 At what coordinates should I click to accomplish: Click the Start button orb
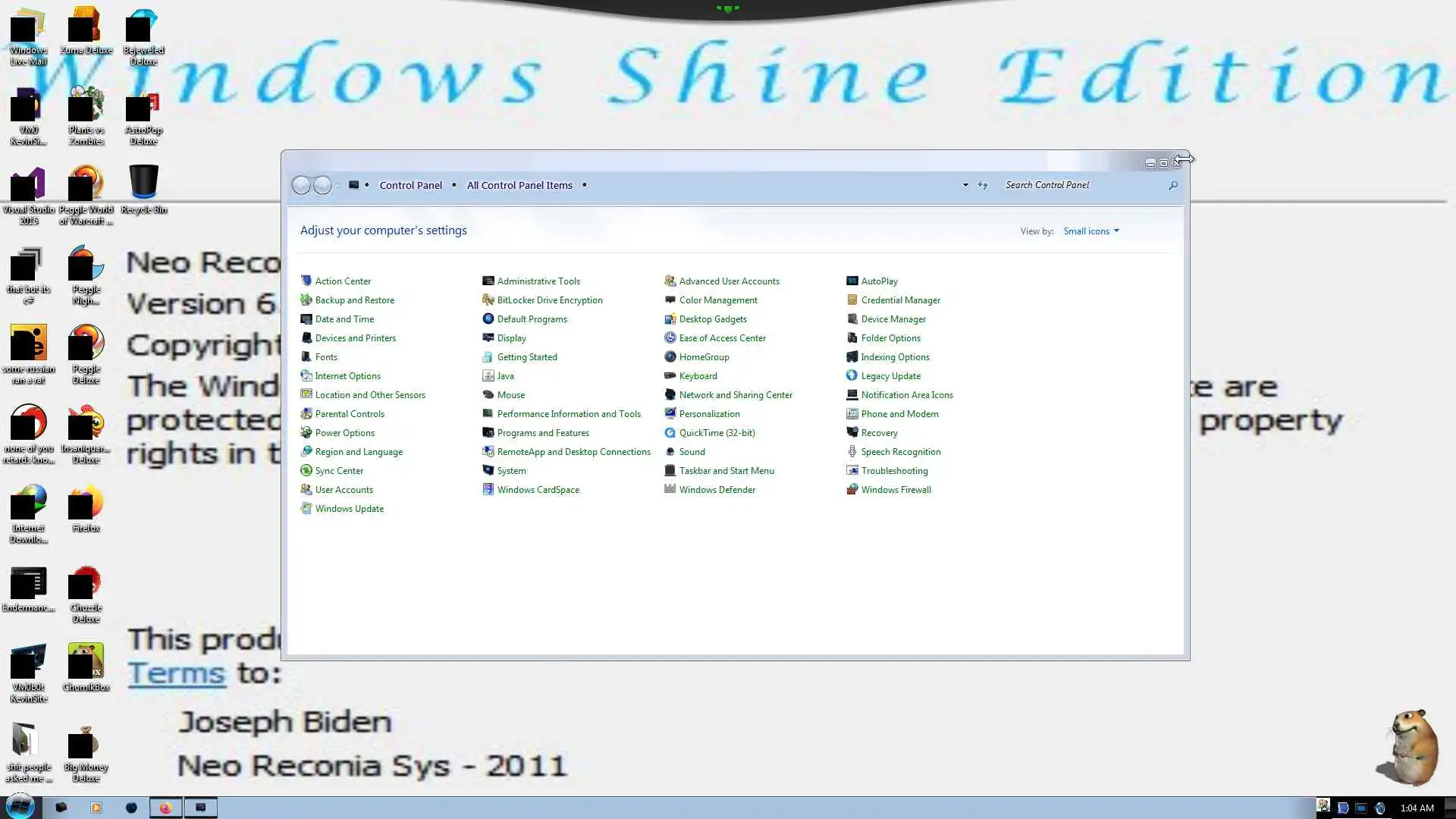20,806
